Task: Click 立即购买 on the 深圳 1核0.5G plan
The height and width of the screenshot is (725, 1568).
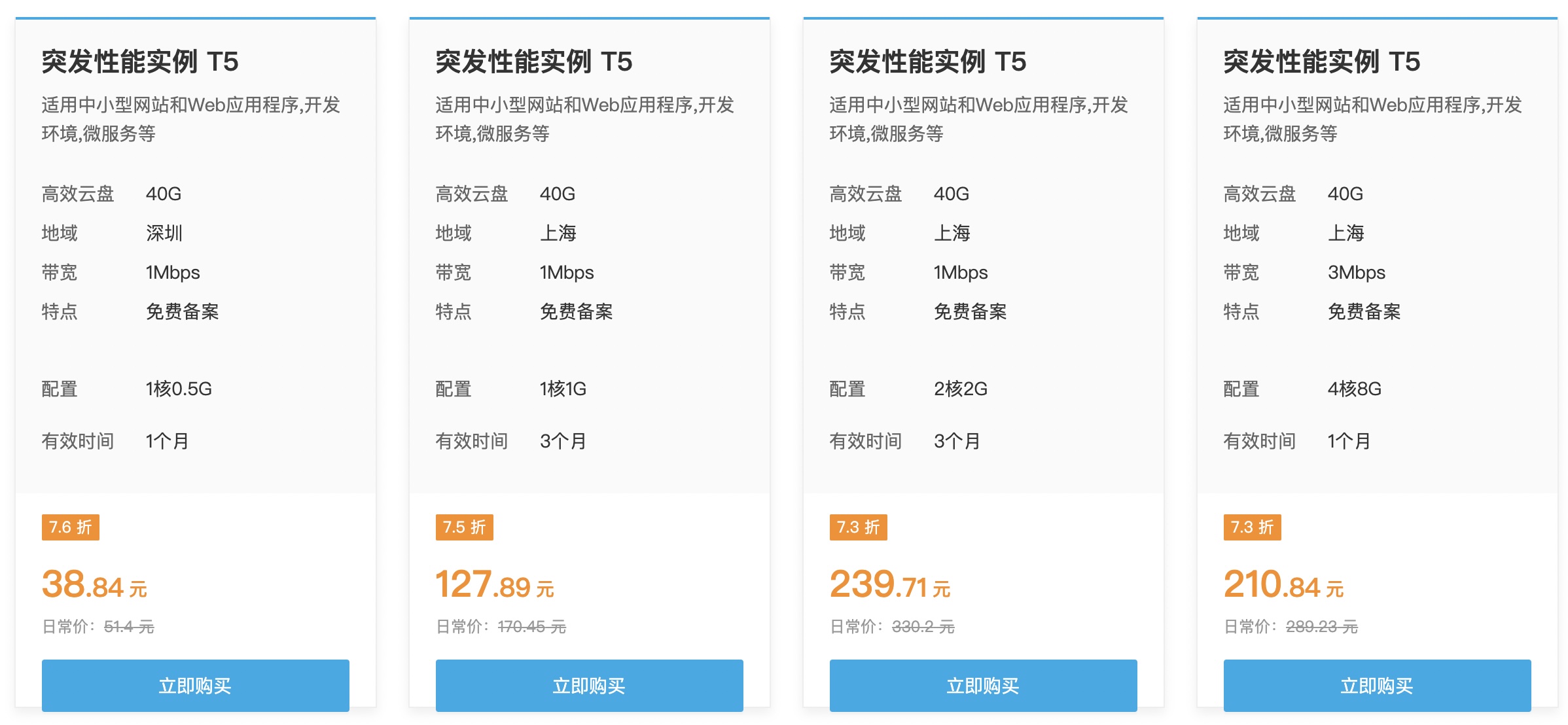Action: (x=195, y=686)
